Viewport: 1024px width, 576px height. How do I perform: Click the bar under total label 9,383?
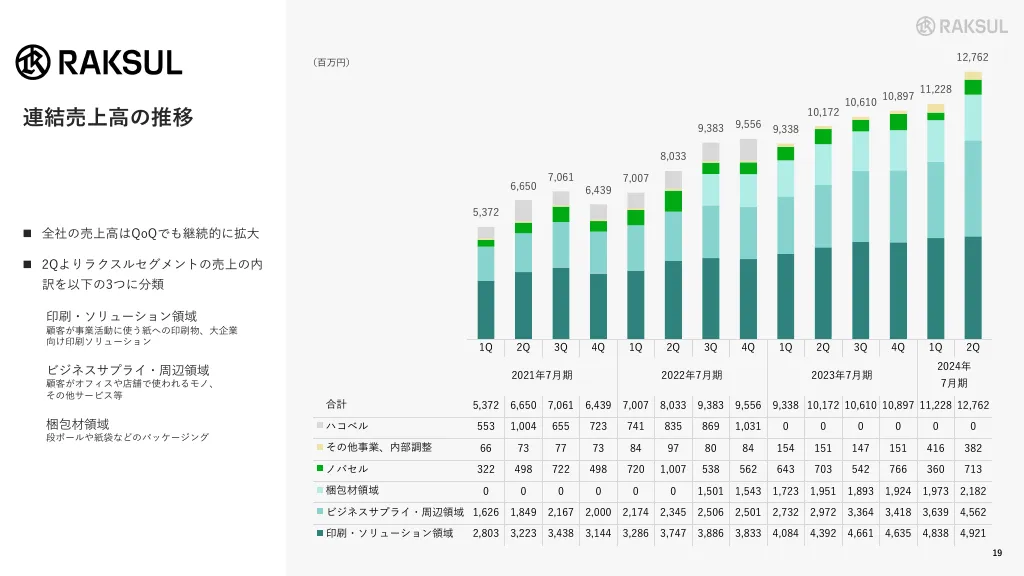(x=710, y=241)
